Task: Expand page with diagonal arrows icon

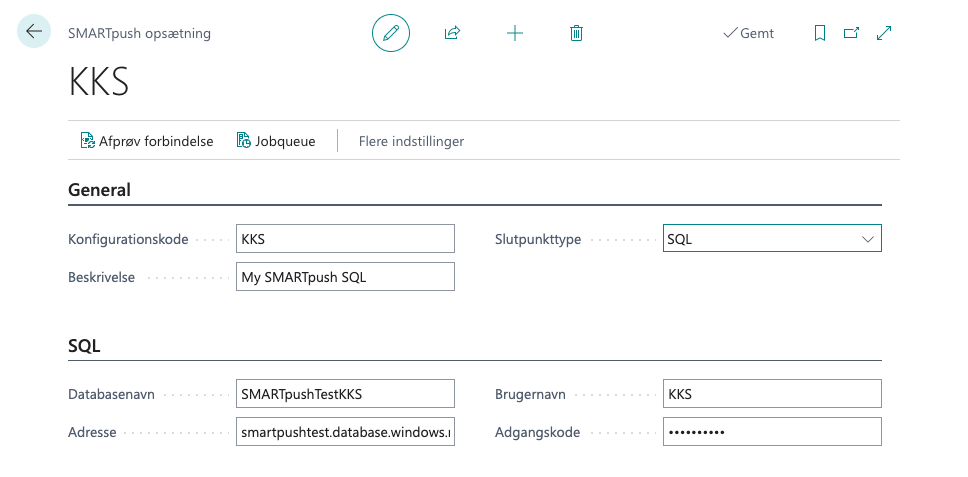Action: pyautogui.click(x=884, y=33)
